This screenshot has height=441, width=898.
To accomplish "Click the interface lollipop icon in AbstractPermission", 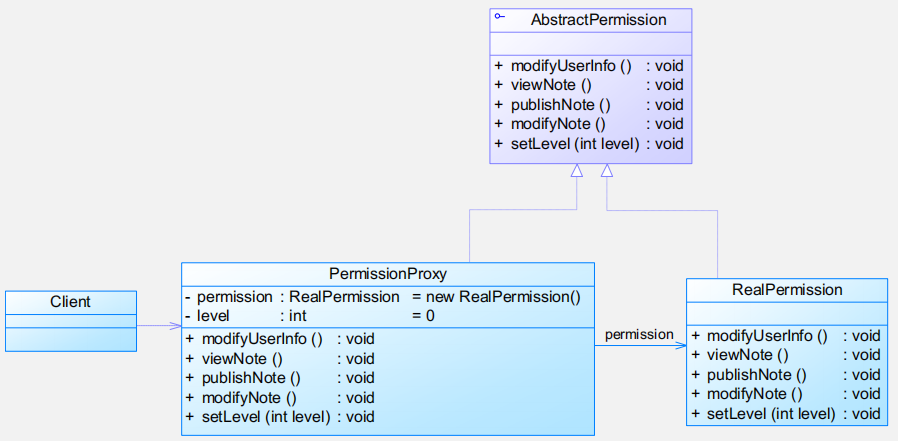I will click(499, 16).
